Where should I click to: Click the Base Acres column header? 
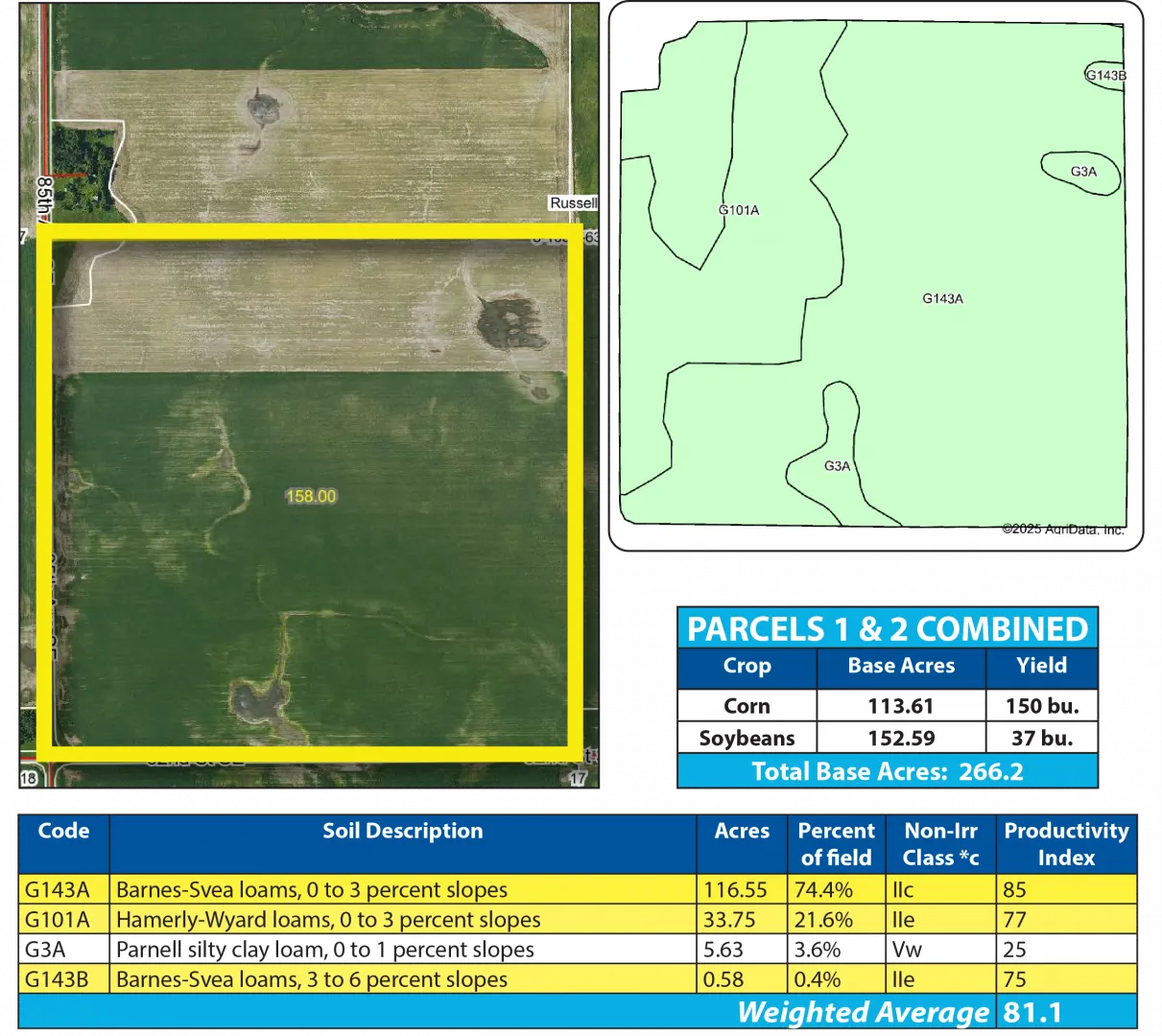coord(901,666)
